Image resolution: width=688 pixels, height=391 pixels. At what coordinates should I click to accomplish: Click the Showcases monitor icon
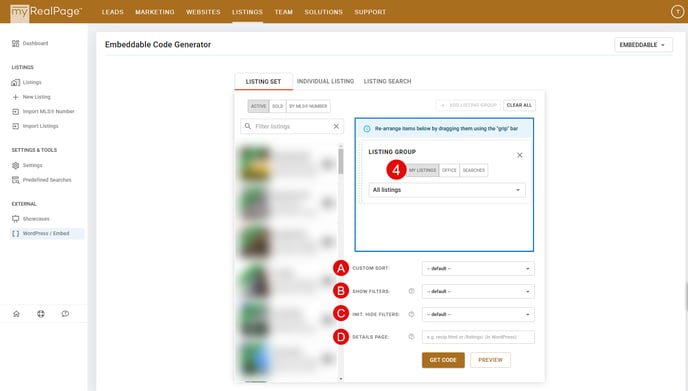[15, 219]
